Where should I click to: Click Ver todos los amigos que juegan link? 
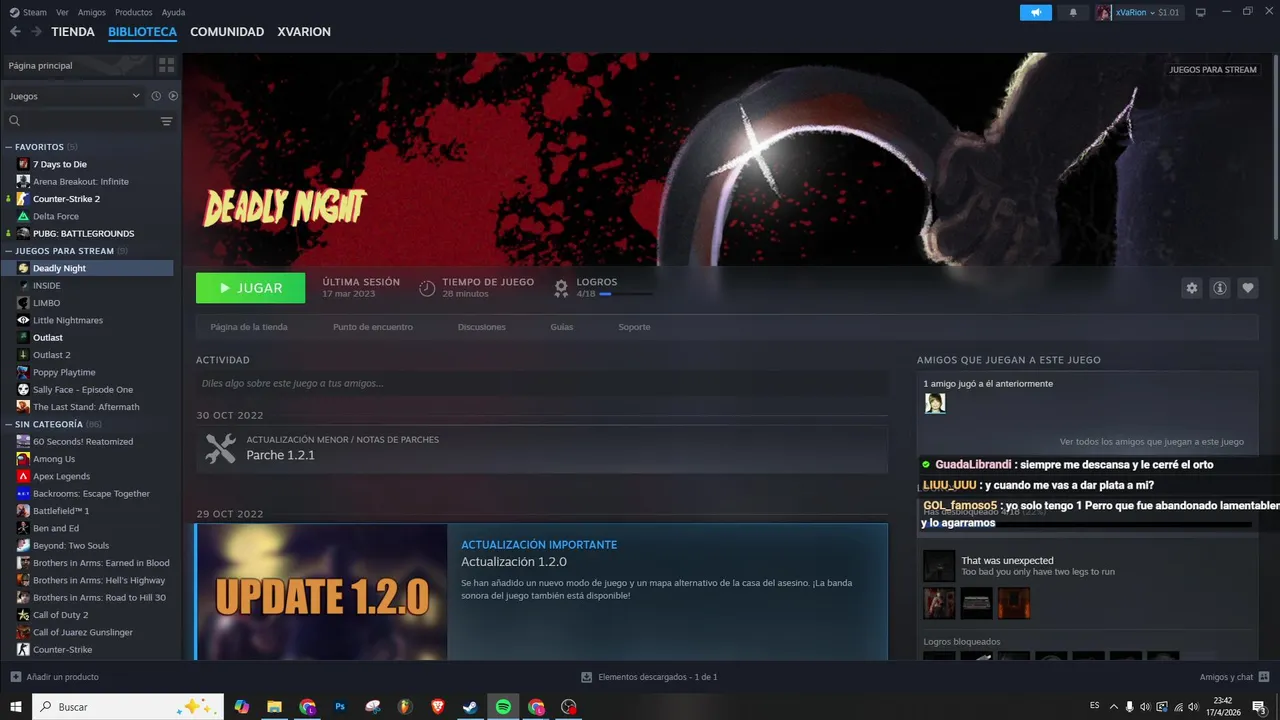(1152, 441)
